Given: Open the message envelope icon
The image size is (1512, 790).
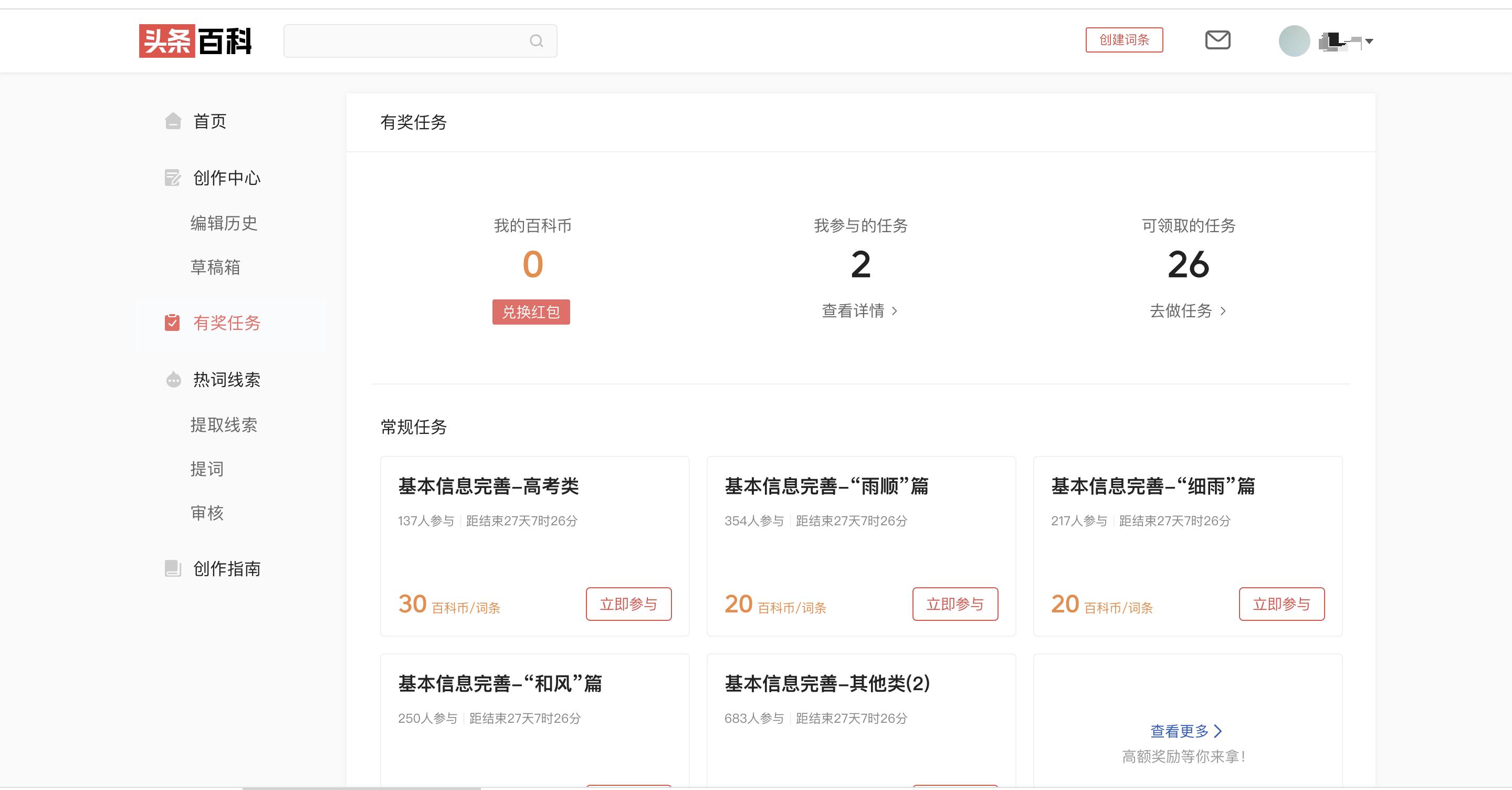Looking at the screenshot, I should [x=1218, y=40].
